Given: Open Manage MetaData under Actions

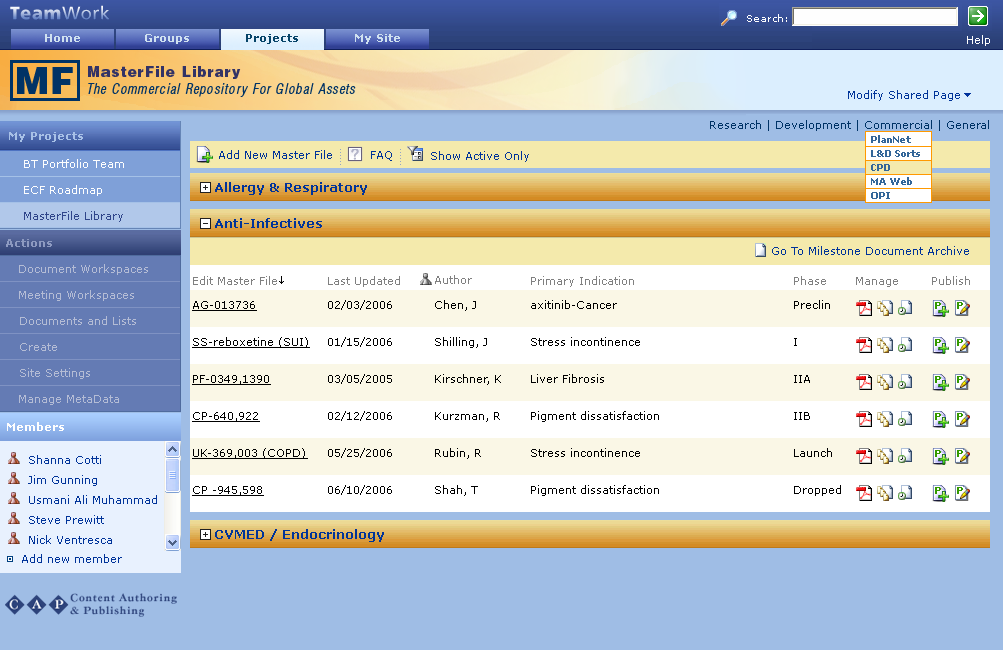Looking at the screenshot, I should [x=90, y=399].
